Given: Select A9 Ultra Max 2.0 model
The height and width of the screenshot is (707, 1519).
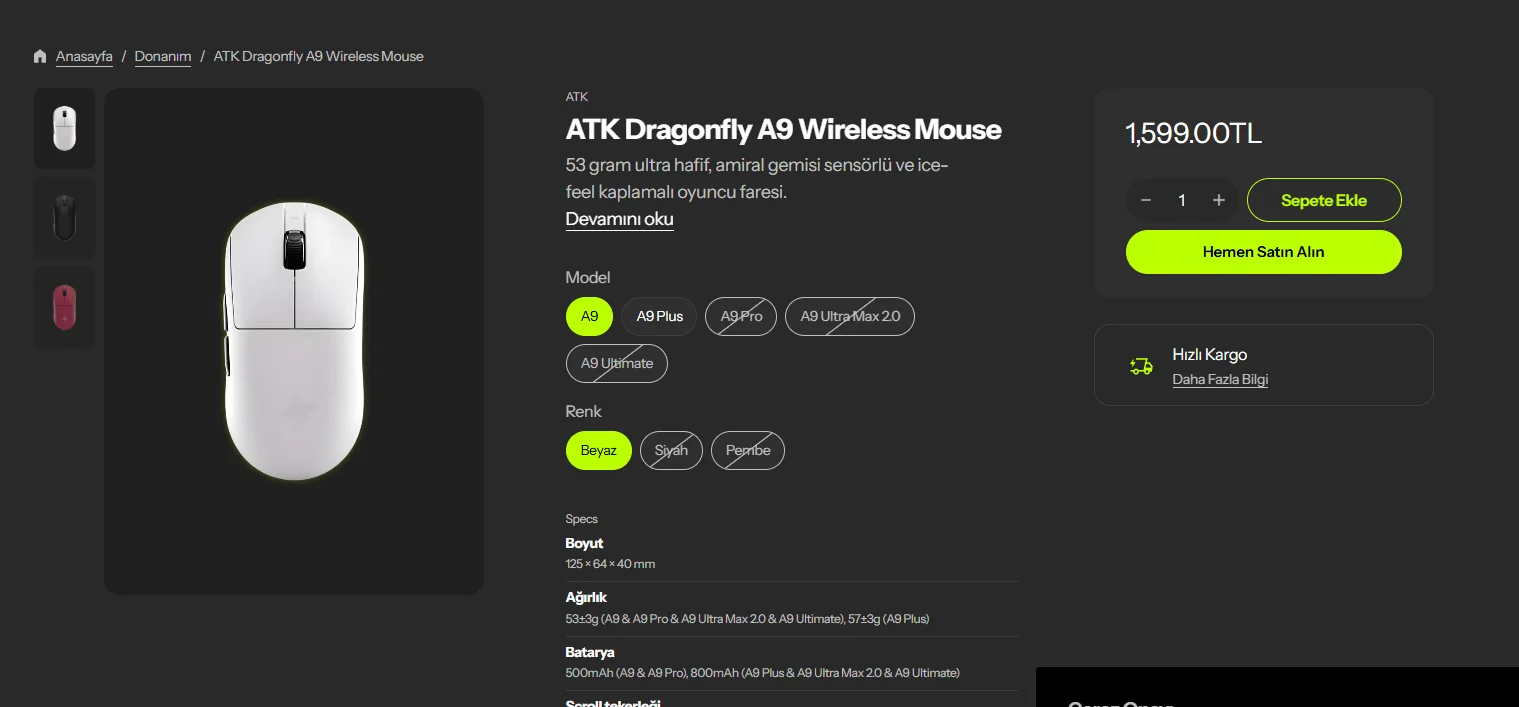Looking at the screenshot, I should 850,316.
